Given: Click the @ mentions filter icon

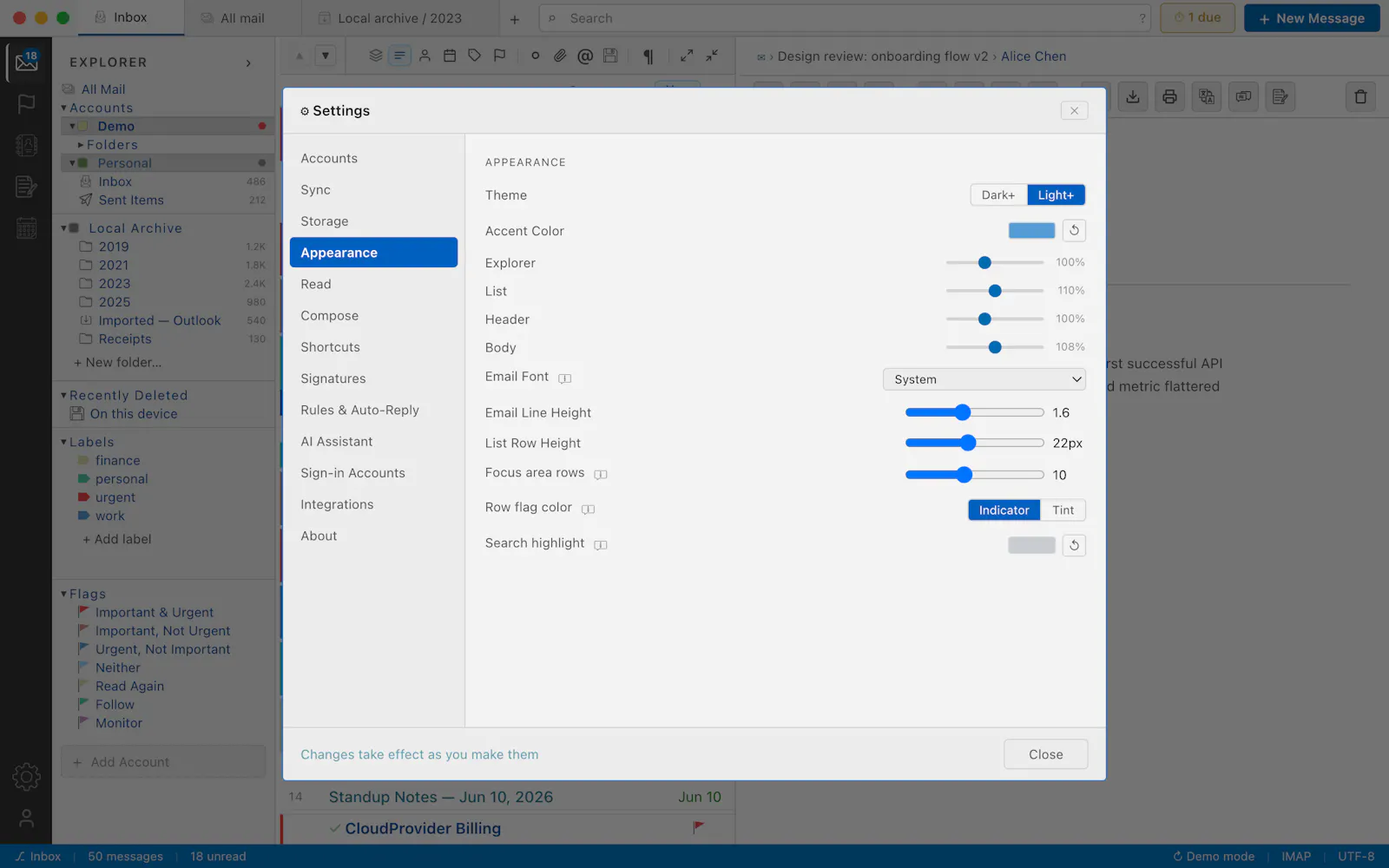Looking at the screenshot, I should 585,56.
